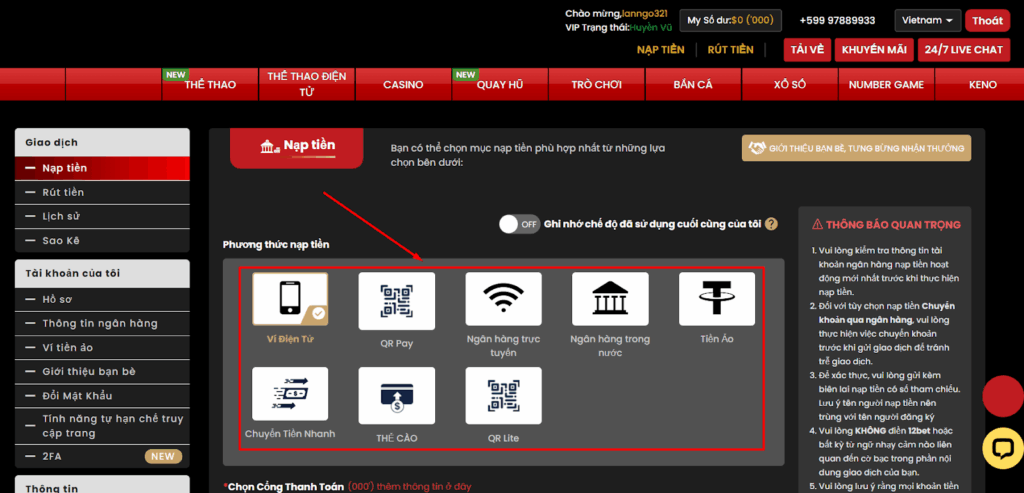The image size is (1024, 493).
Task: Open Lịch sử in sidebar
Action: pyautogui.click(x=103, y=217)
